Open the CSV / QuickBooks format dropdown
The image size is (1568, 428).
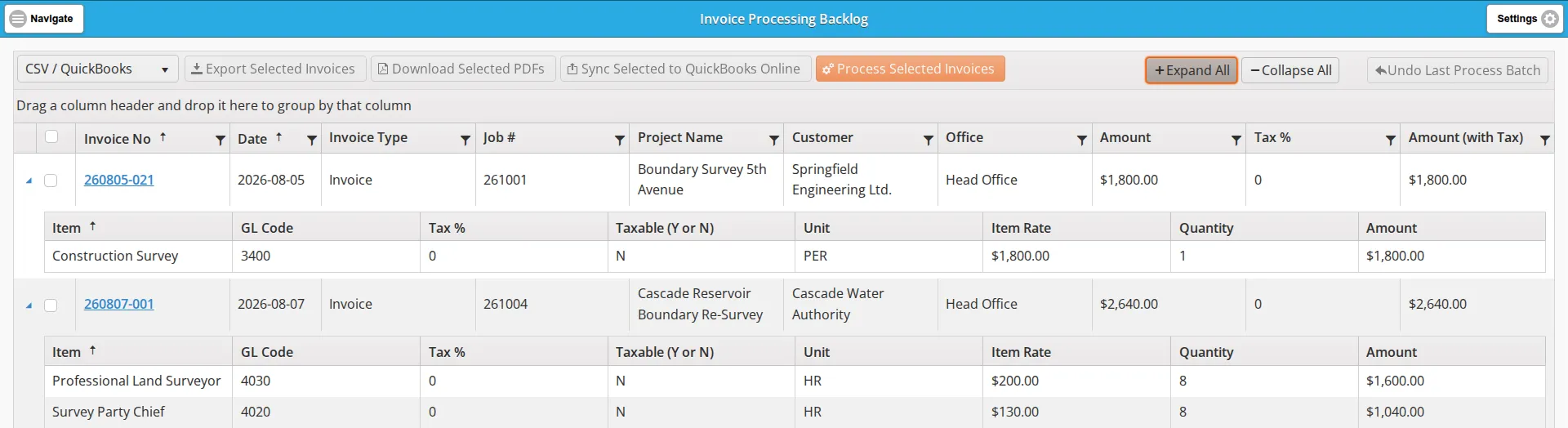pyautogui.click(x=97, y=69)
